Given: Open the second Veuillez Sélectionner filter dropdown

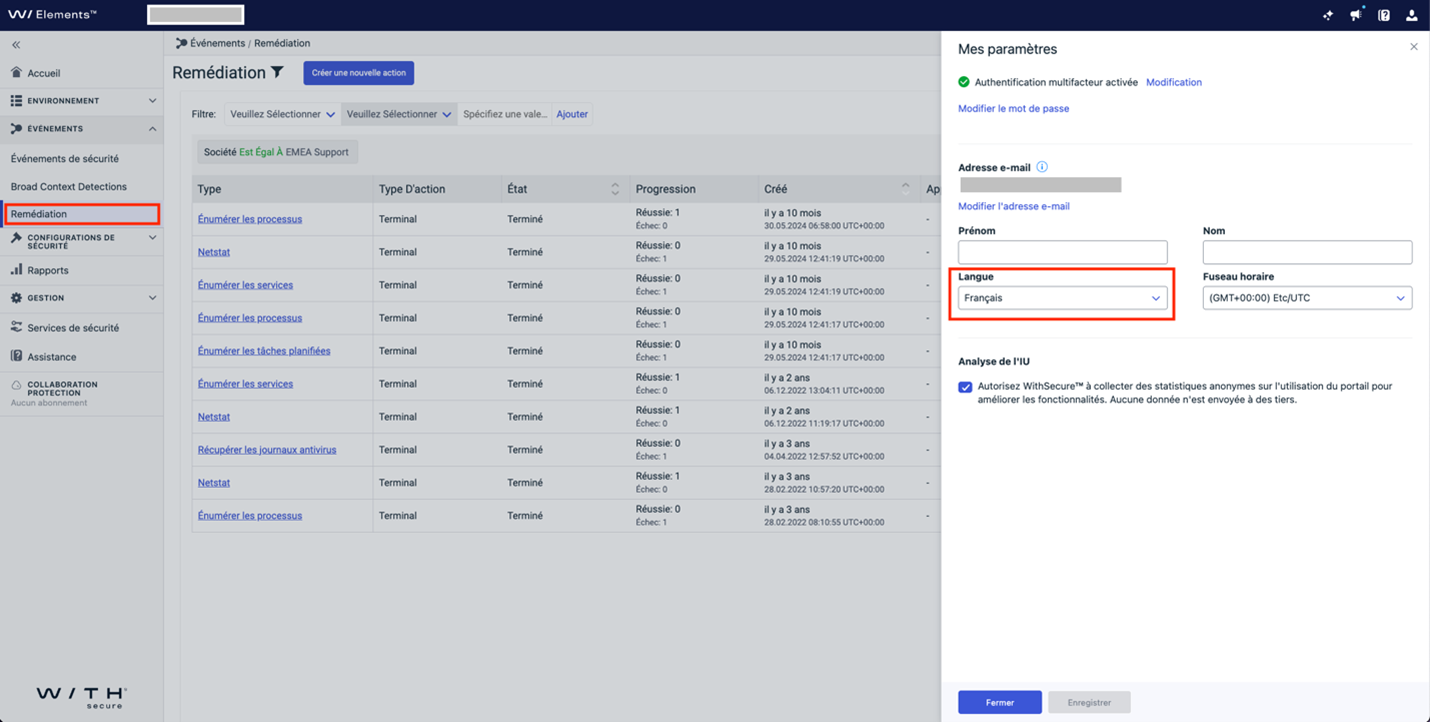Looking at the screenshot, I should pyautogui.click(x=399, y=114).
